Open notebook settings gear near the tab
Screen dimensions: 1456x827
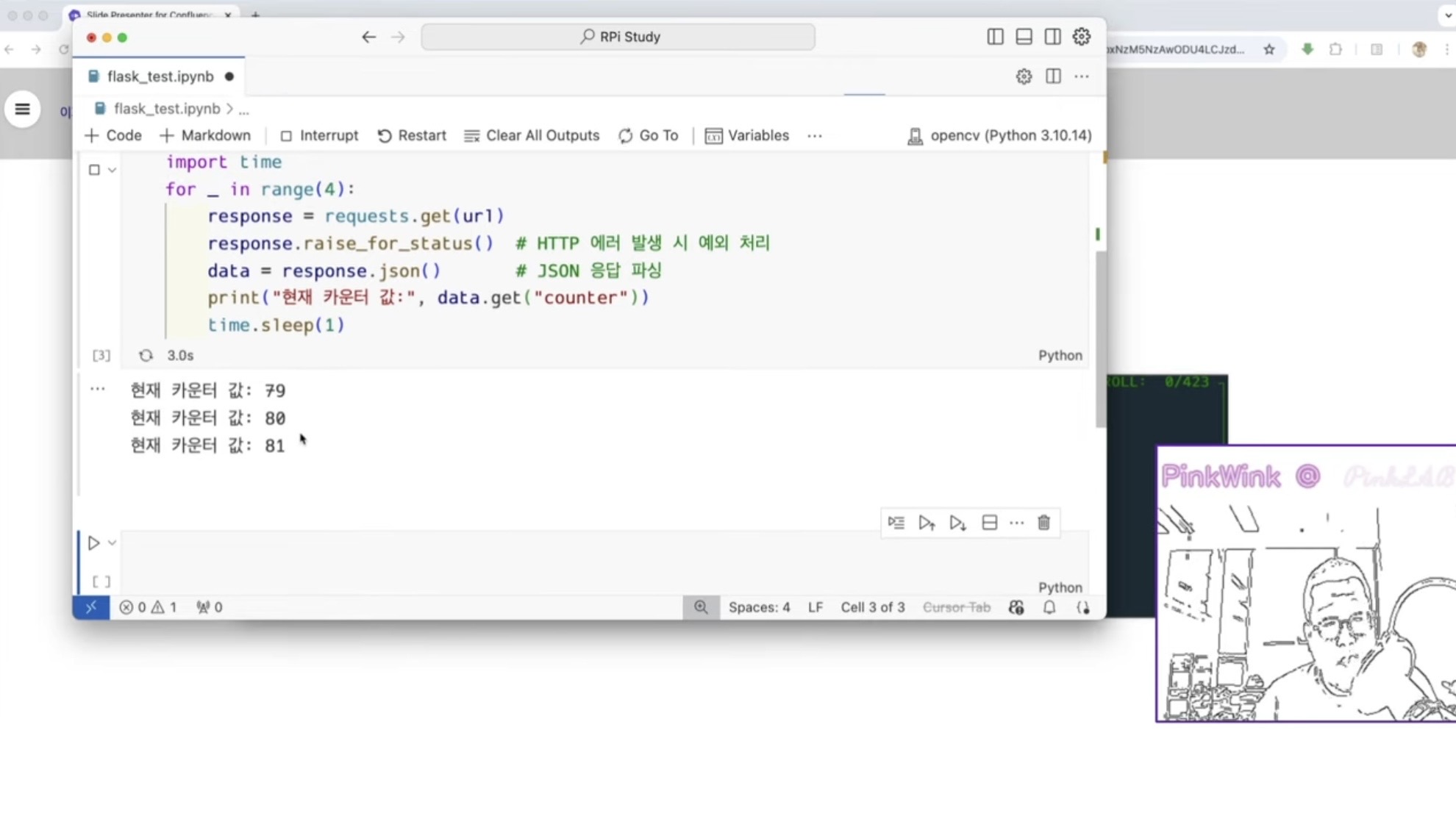click(x=1024, y=76)
